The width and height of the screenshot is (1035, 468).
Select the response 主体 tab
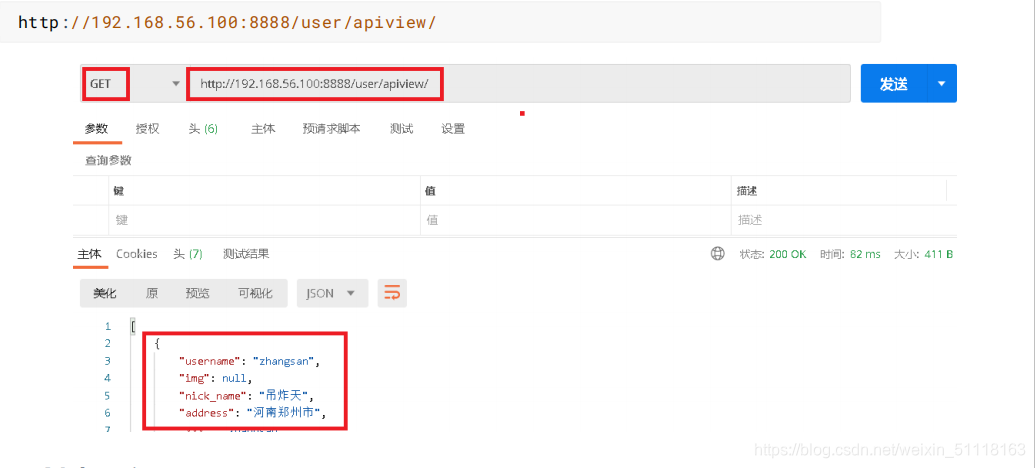[x=90, y=254]
